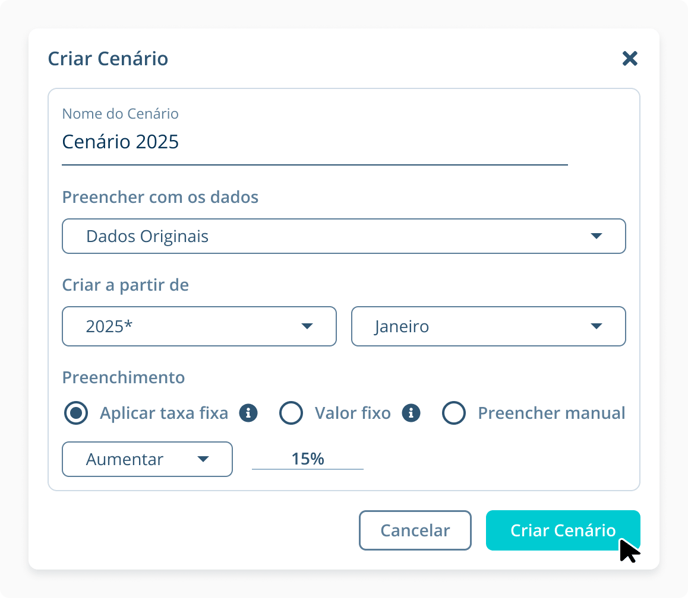
Task: Click the caret arrow of the 2025* selector
Action: tap(307, 327)
